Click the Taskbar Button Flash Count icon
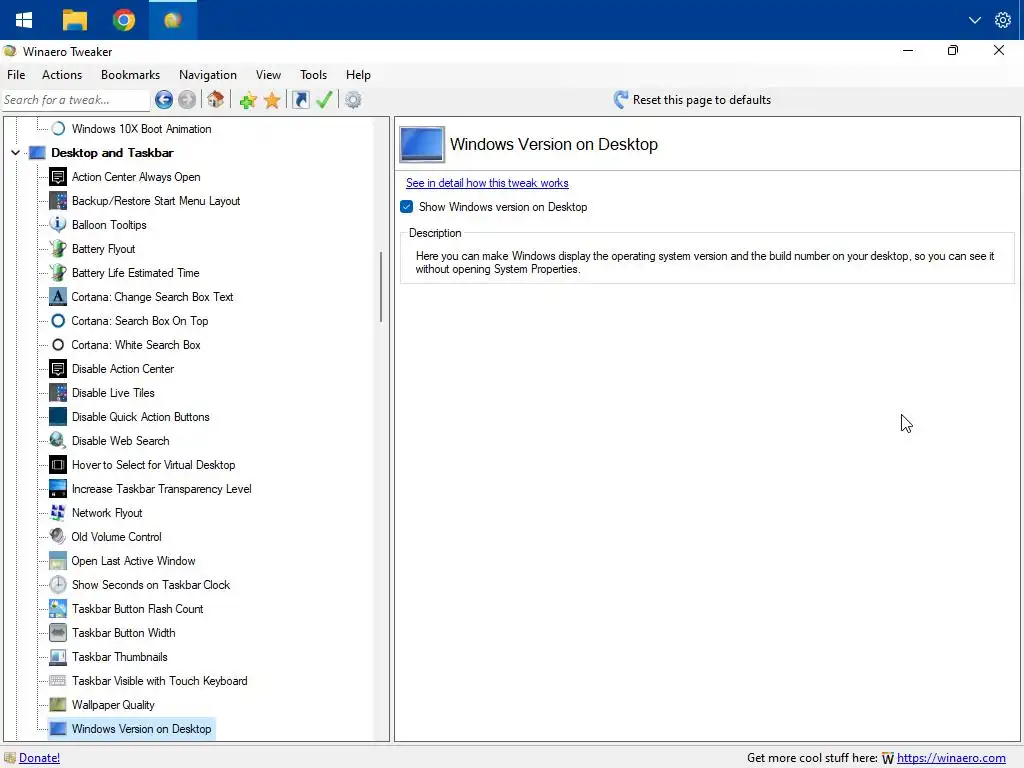 (58, 609)
